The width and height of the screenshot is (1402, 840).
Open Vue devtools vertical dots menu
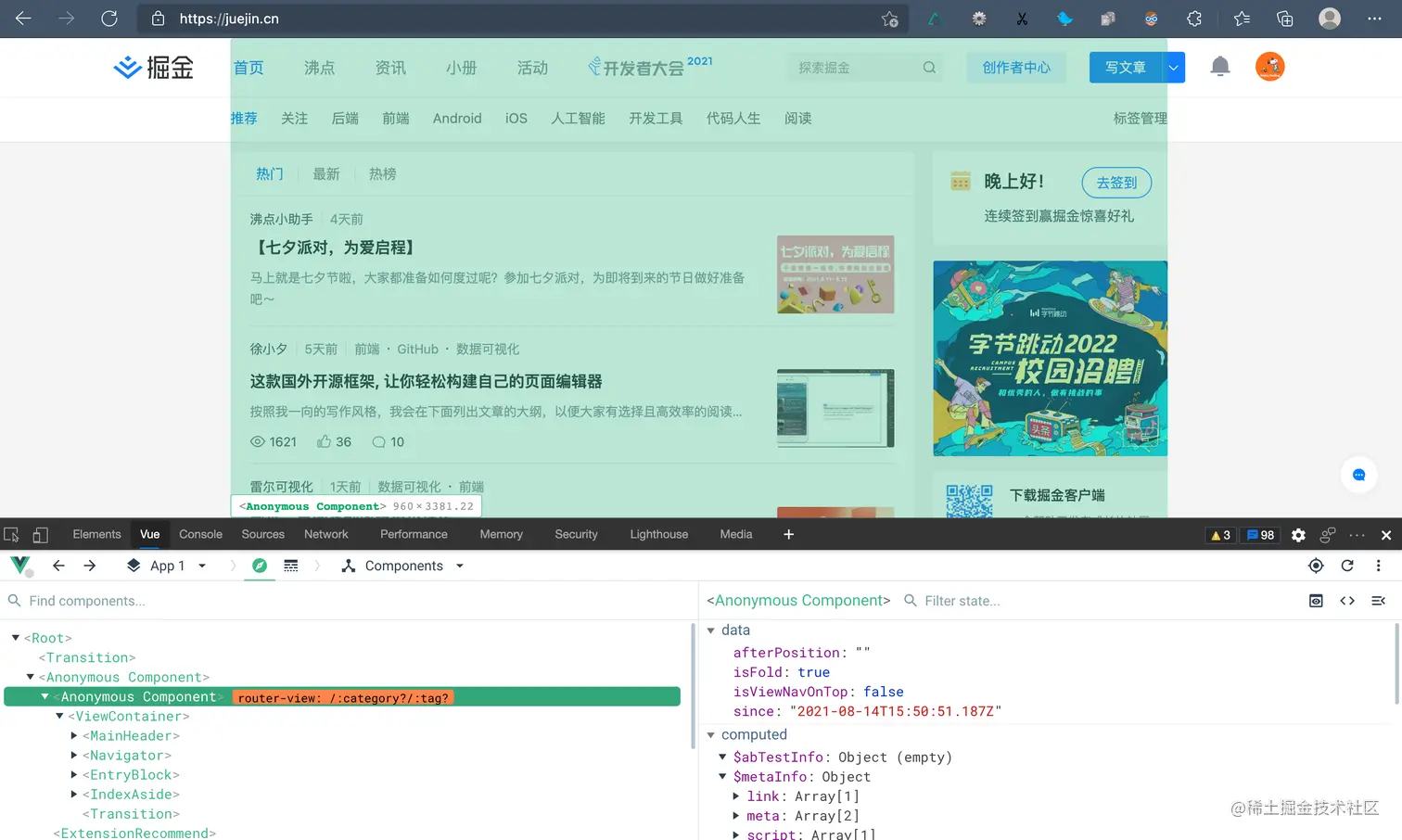coord(1378,566)
